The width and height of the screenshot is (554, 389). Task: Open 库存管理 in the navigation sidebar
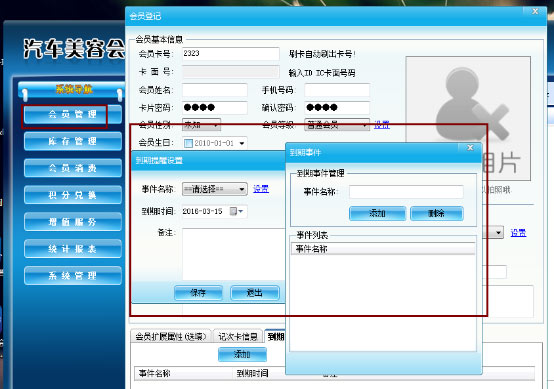click(x=73, y=141)
